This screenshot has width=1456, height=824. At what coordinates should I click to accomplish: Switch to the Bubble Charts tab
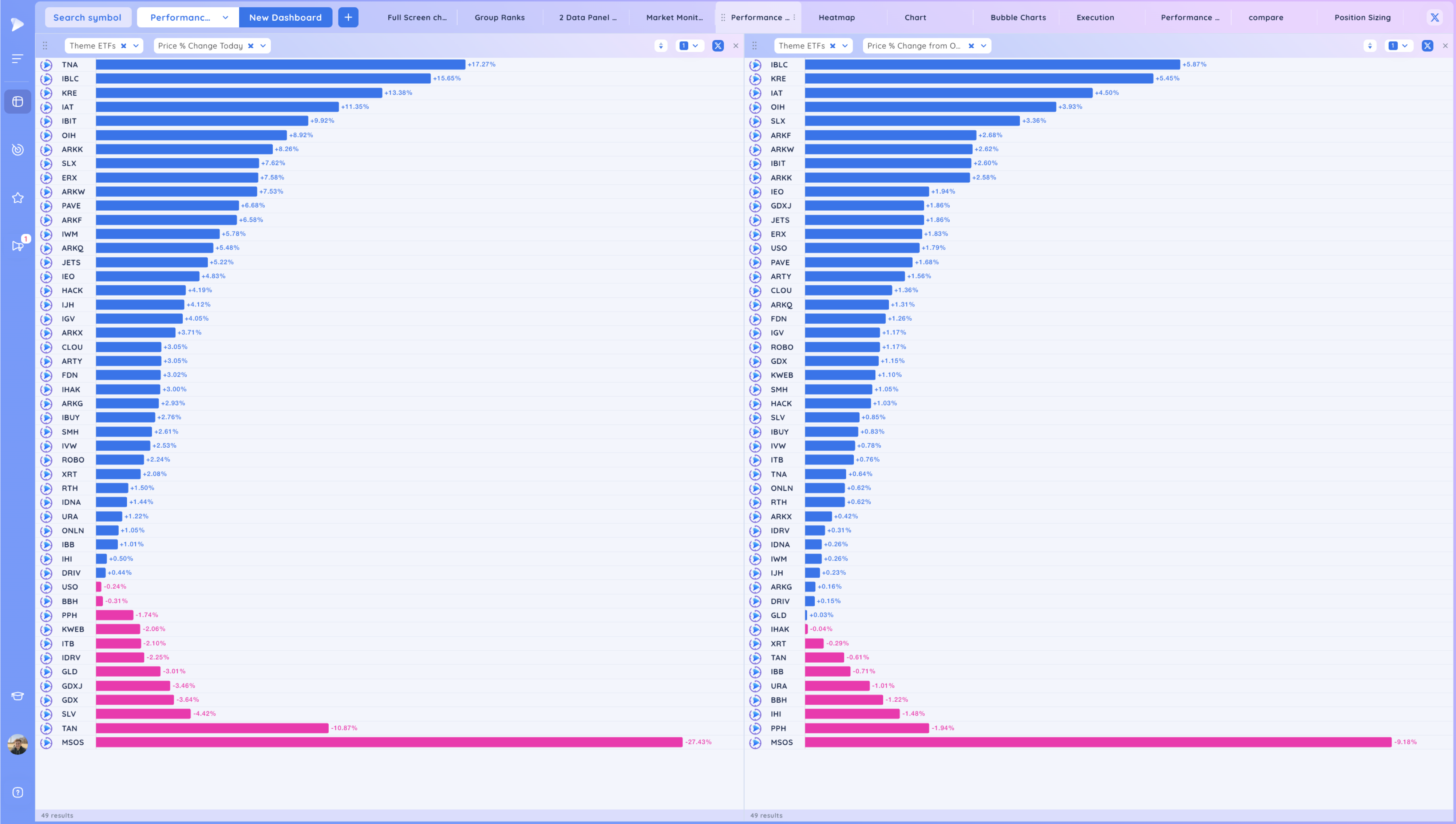point(1017,17)
